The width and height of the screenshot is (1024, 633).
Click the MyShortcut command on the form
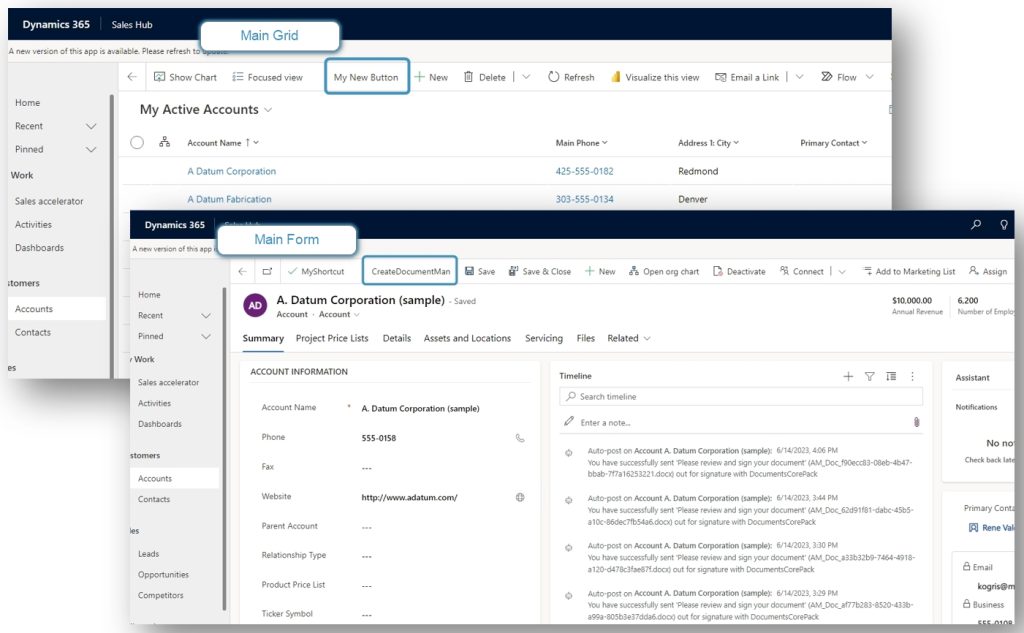point(316,271)
